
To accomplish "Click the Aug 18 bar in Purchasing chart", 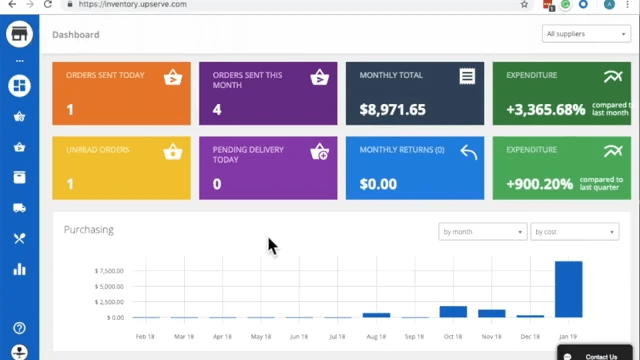I will coord(376,315).
